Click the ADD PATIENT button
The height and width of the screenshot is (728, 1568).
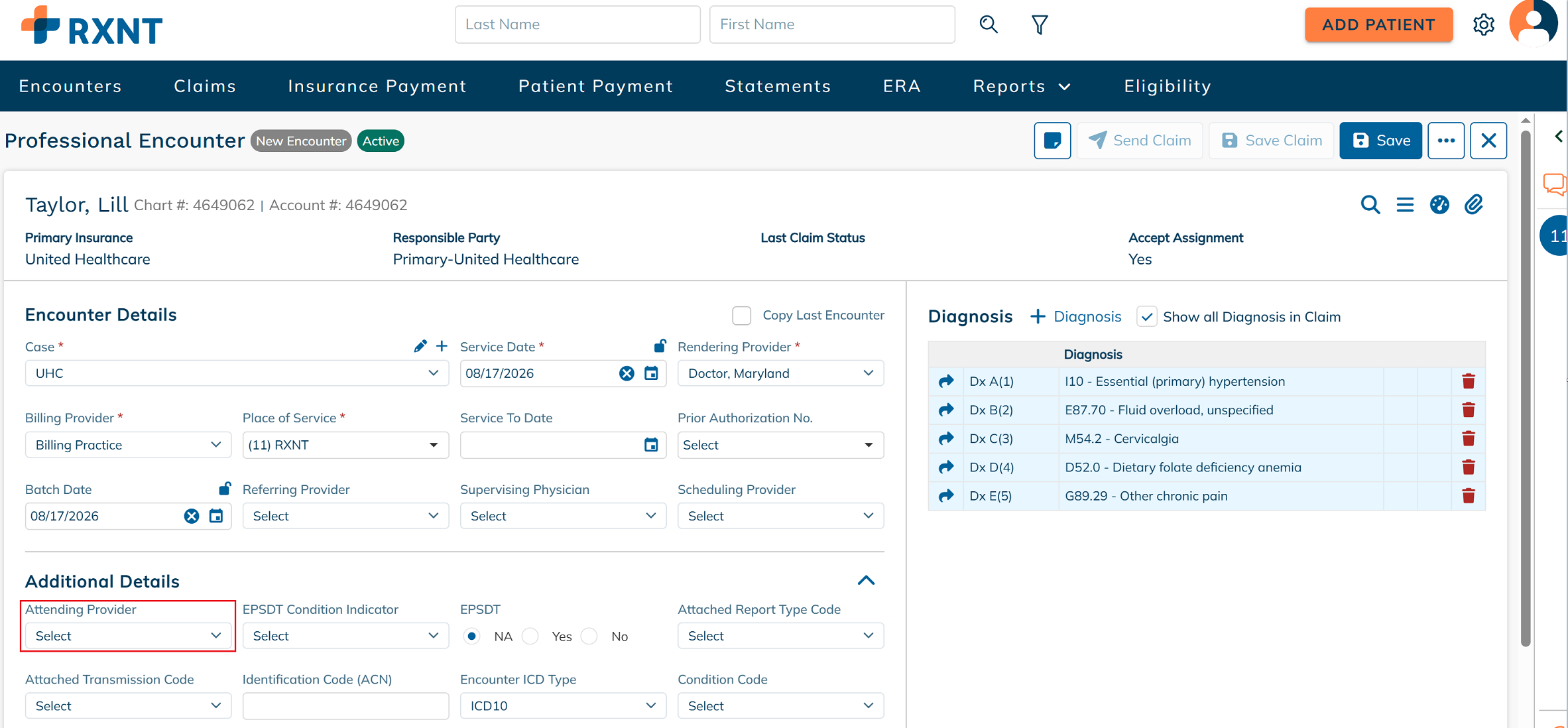(1378, 25)
